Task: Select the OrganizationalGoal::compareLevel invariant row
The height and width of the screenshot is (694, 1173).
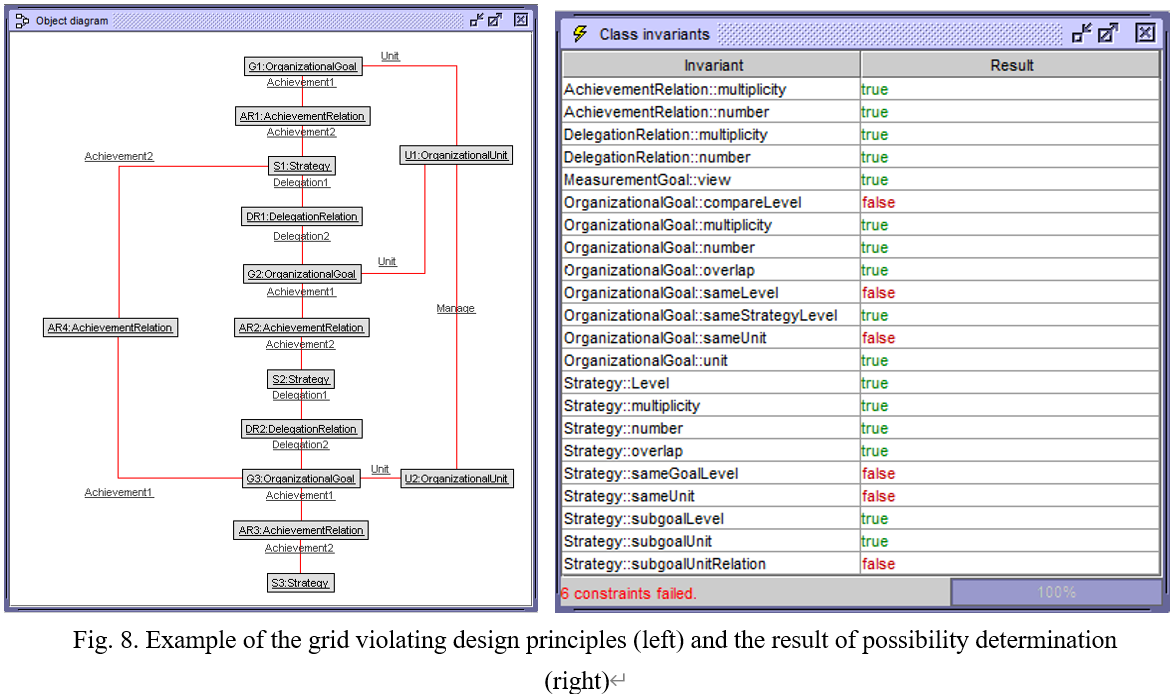Action: [x=861, y=202]
